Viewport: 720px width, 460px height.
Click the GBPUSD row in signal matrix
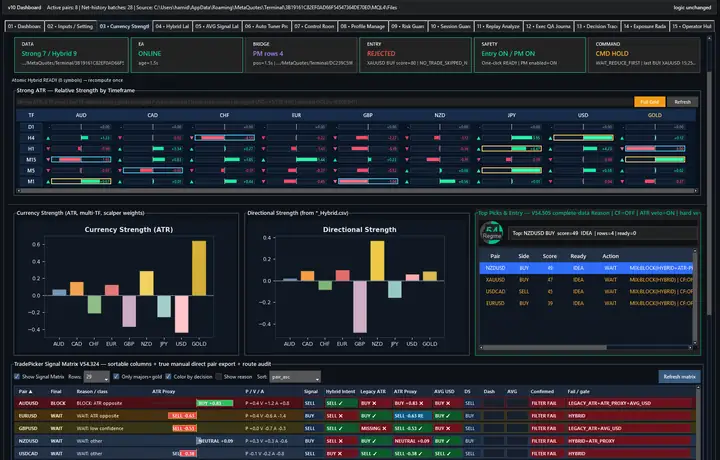click(x=354, y=428)
